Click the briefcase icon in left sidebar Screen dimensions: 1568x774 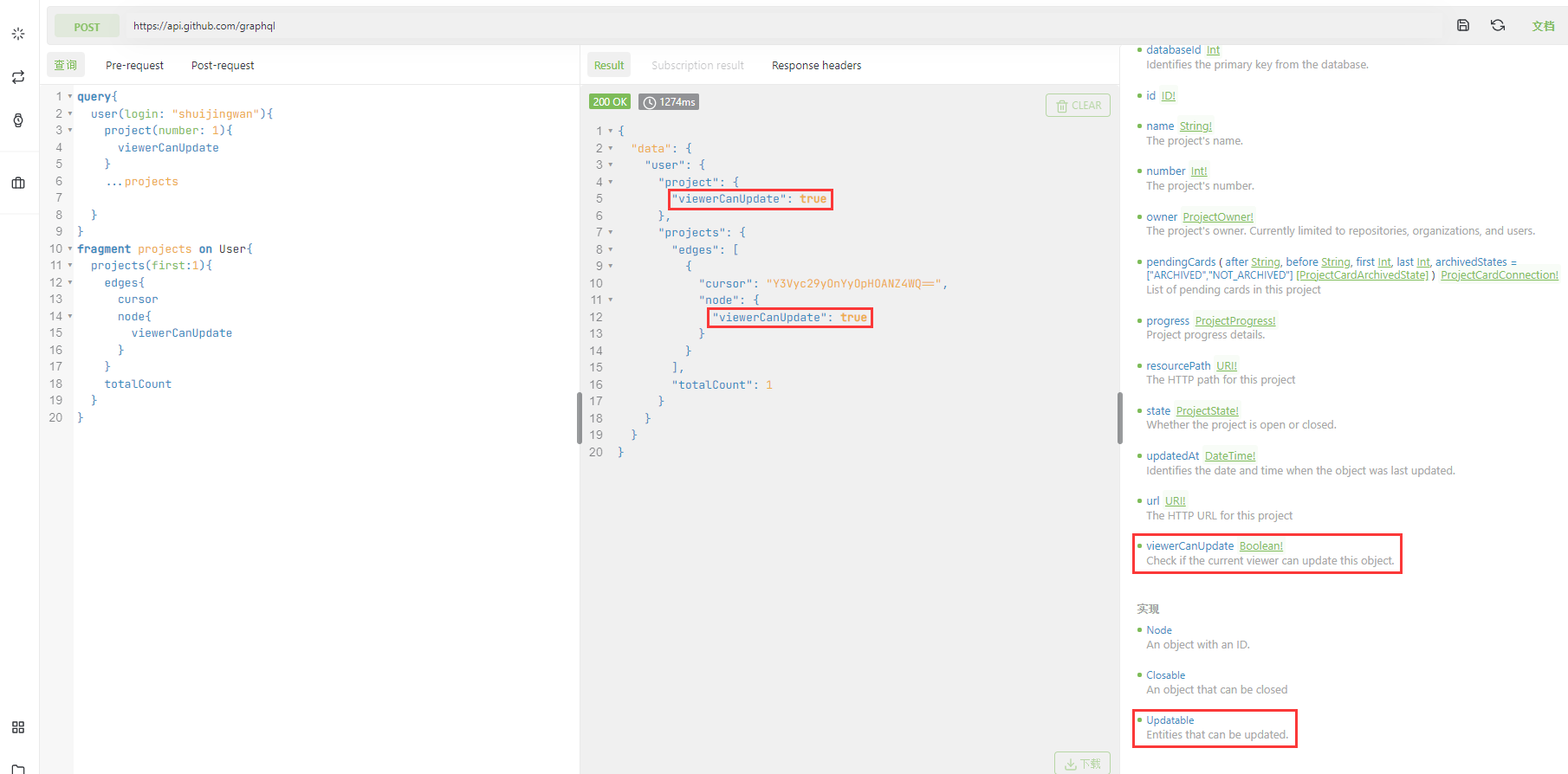coord(18,183)
